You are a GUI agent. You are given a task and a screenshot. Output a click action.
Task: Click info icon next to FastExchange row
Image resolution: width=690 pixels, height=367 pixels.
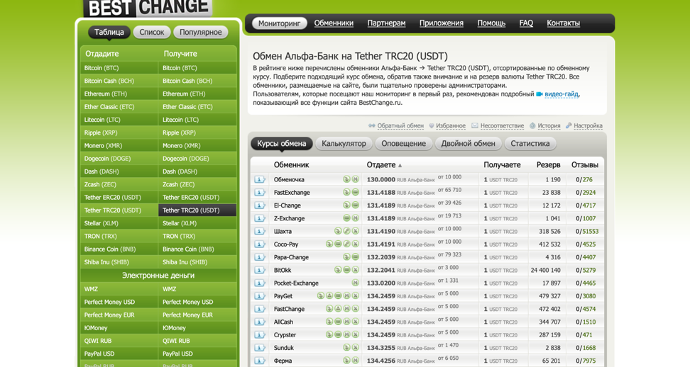point(260,192)
